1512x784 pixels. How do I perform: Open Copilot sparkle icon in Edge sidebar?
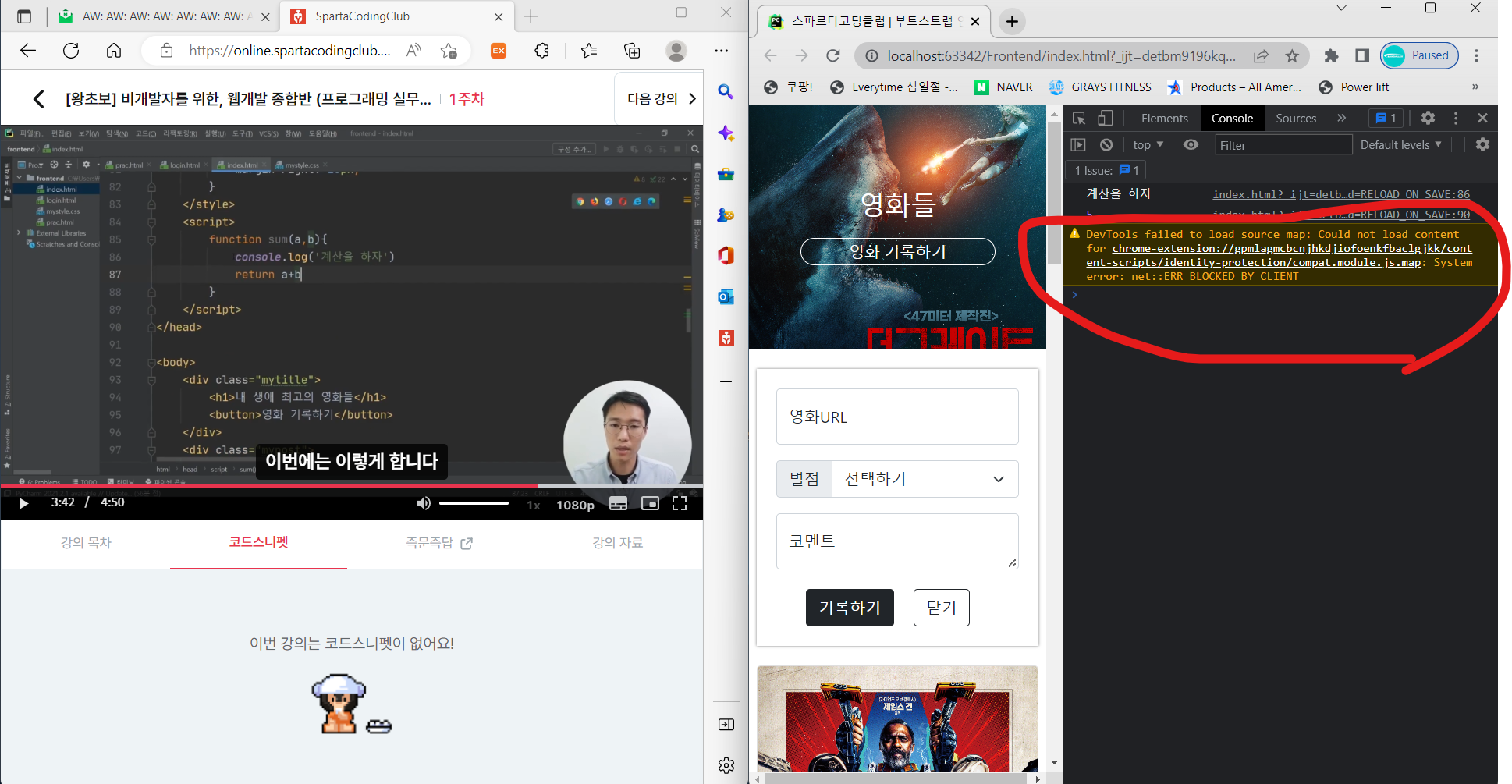pyautogui.click(x=726, y=133)
